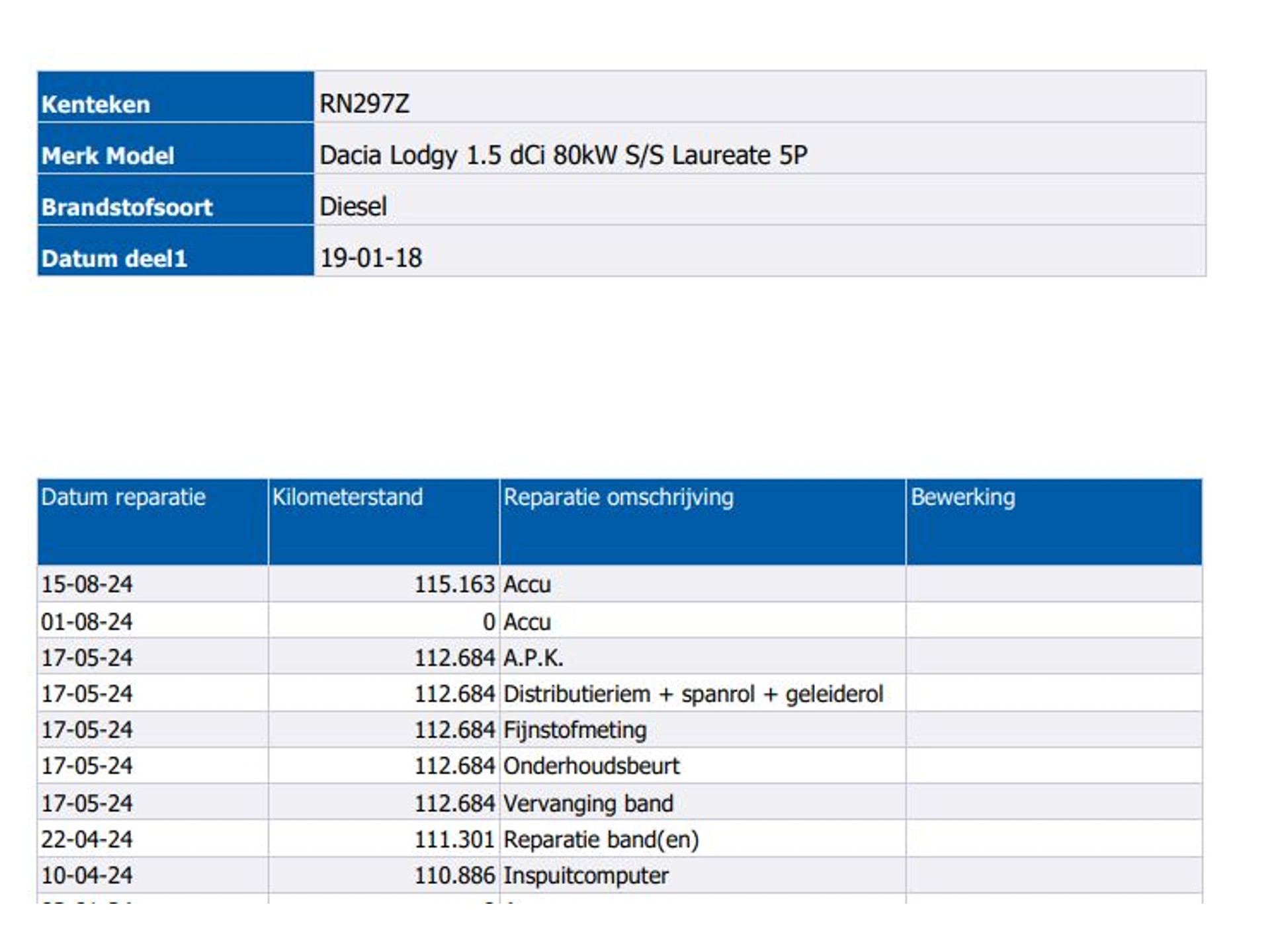Select the repair date 22-04-24
The image size is (1270, 952).
(x=87, y=840)
